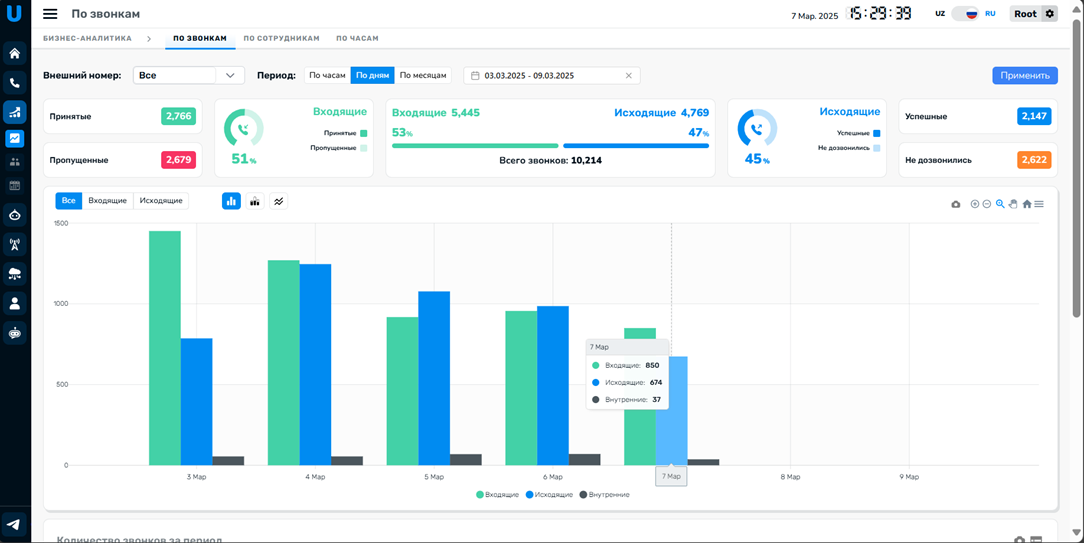Toggle the Внутренние series in chart legend
The height and width of the screenshot is (543, 1084).
point(604,495)
